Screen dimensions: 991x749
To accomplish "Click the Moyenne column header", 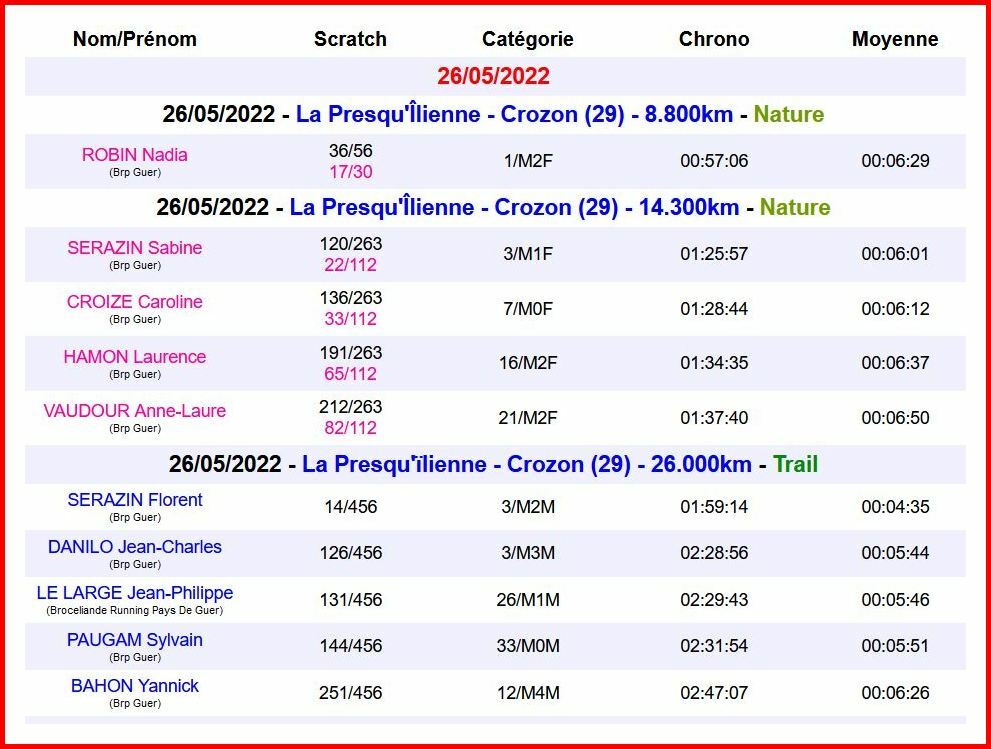I will (x=894, y=39).
